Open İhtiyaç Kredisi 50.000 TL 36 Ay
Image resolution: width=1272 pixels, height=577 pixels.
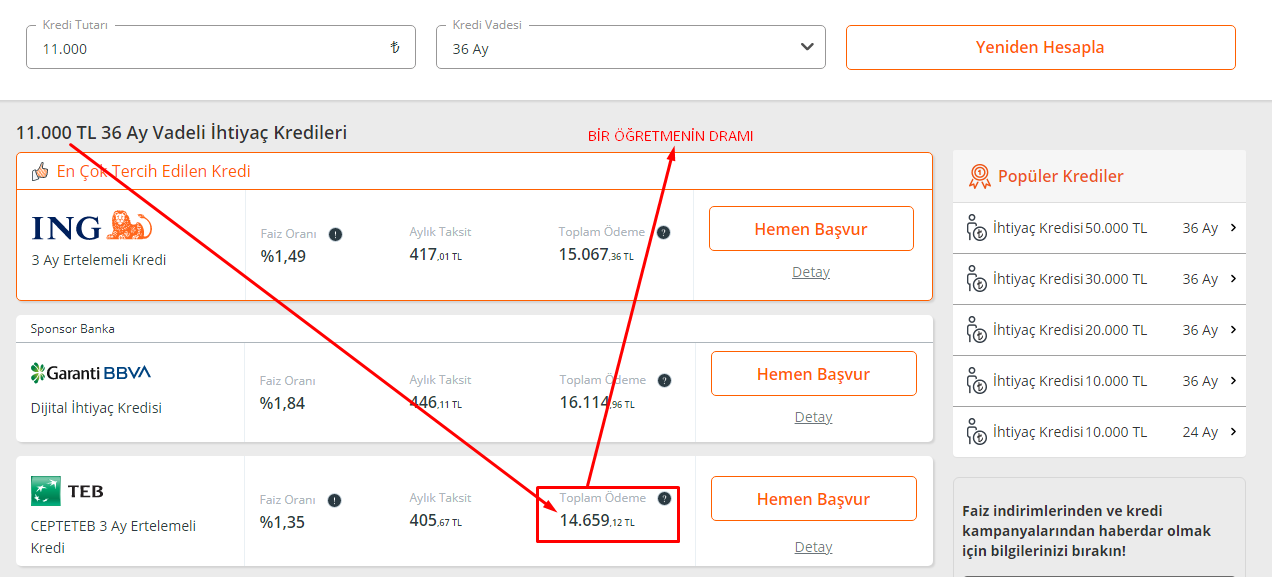(x=1100, y=228)
